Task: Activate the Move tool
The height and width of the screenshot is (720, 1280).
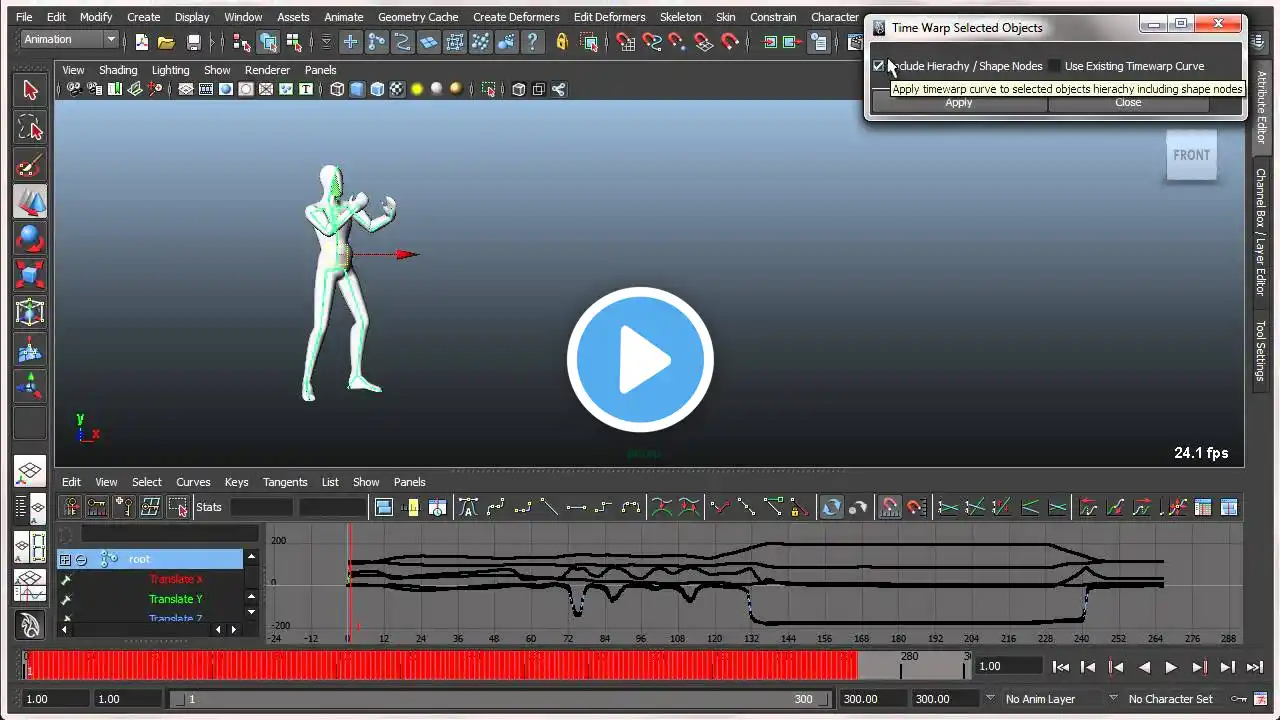Action: point(30,202)
